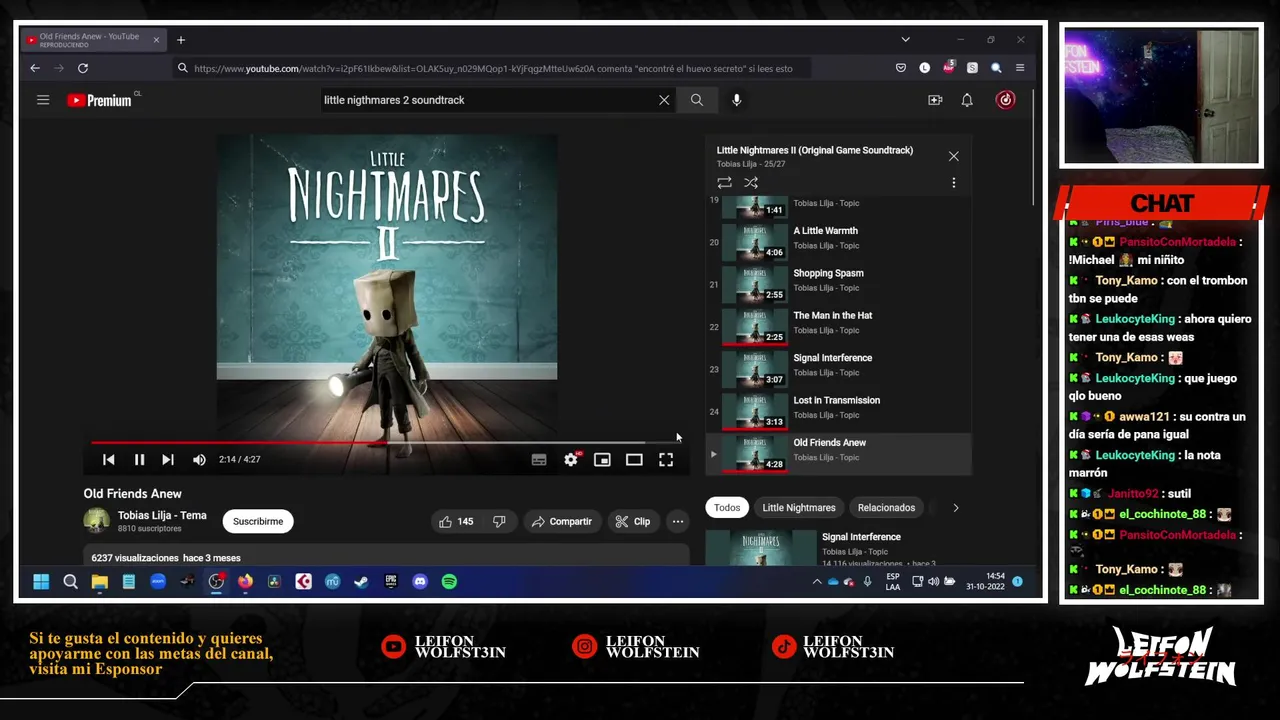Viewport: 1280px width, 720px height.
Task: Select Old Friends Anew playlist entry
Action: click(838, 454)
